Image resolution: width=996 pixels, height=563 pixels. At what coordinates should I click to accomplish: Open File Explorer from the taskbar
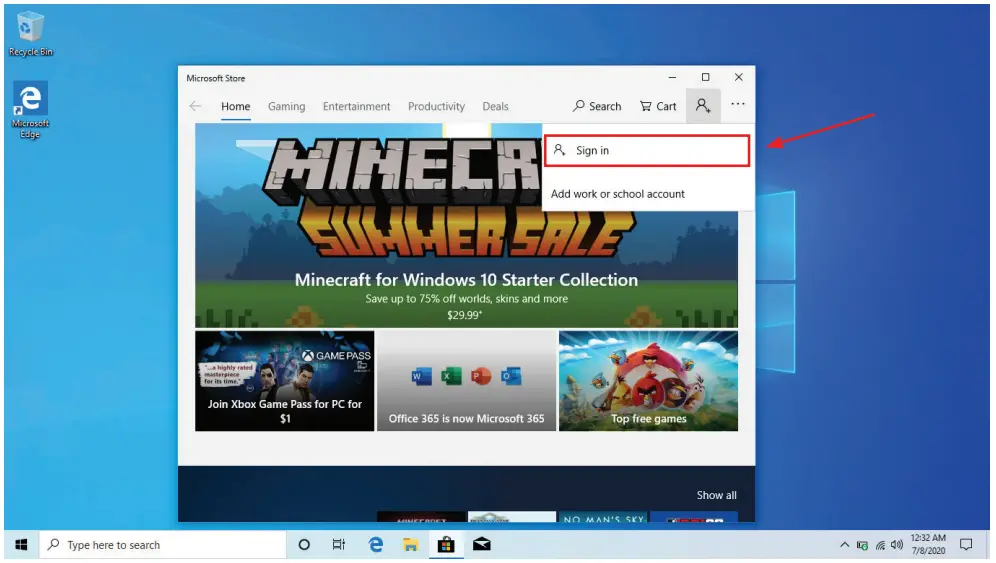point(410,545)
